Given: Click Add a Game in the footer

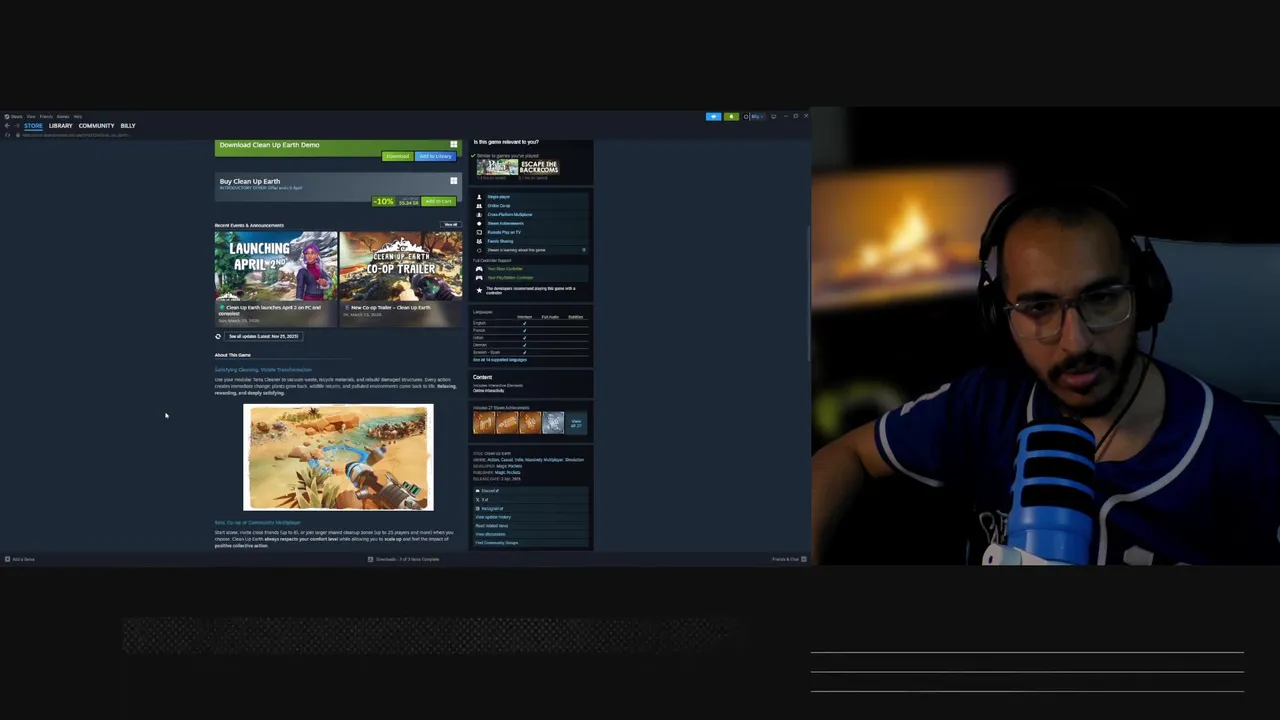Looking at the screenshot, I should (20, 559).
